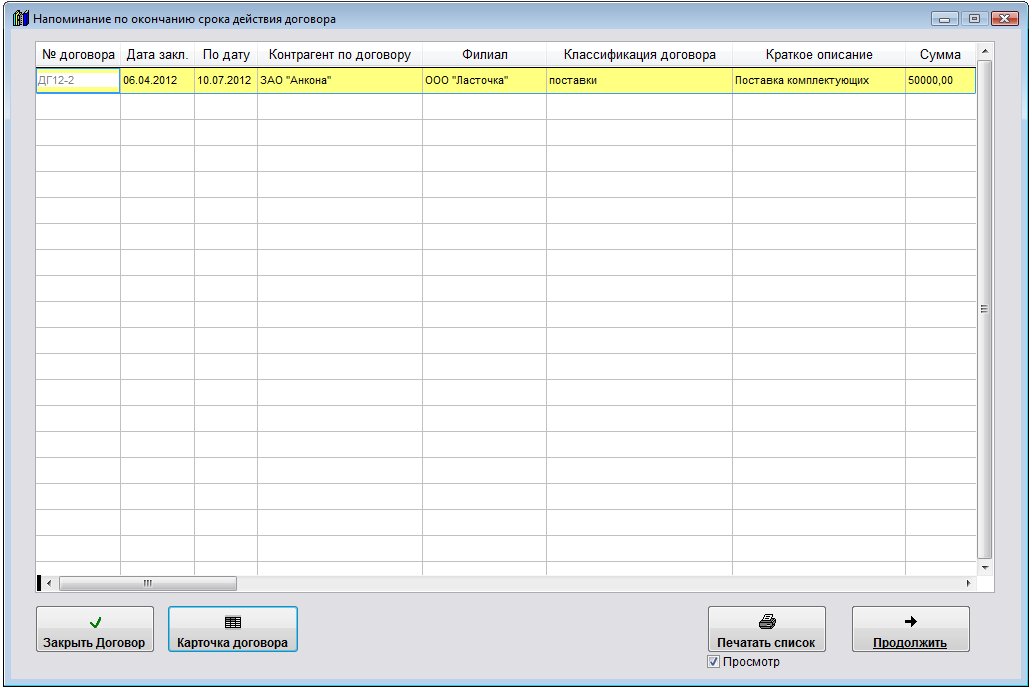
Task: Click the printer icon on Печатать список
Action: click(767, 621)
